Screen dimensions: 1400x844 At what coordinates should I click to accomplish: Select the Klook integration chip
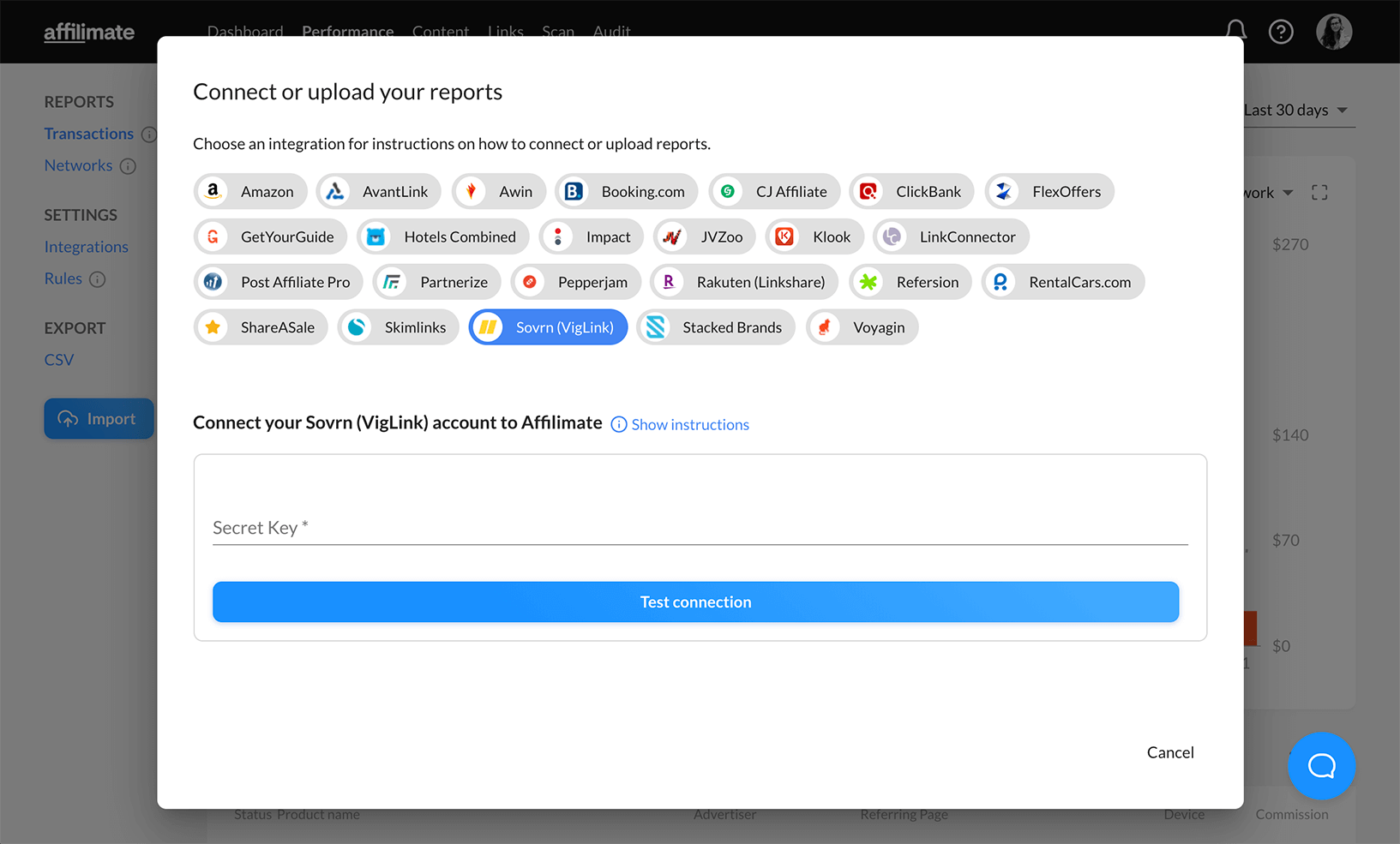(814, 236)
